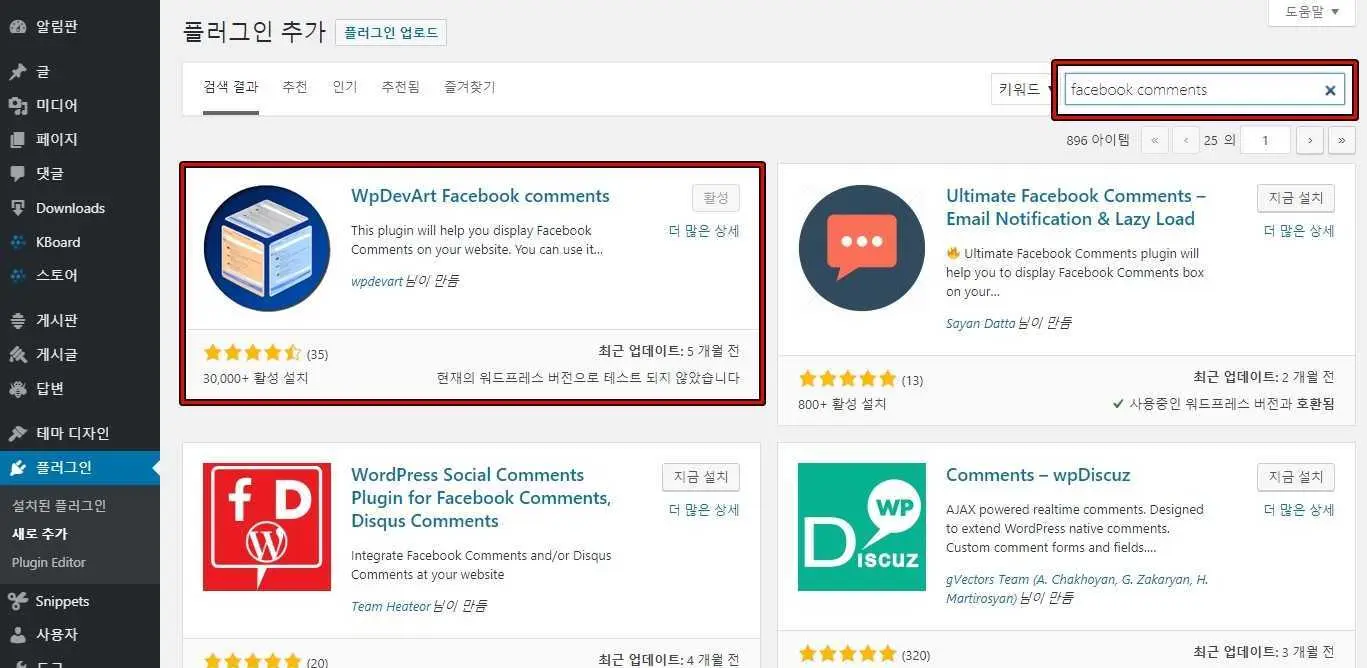1367x668 pixels.
Task: Install Comments – wpDiscuz with 지금 설치
Action: (1296, 477)
